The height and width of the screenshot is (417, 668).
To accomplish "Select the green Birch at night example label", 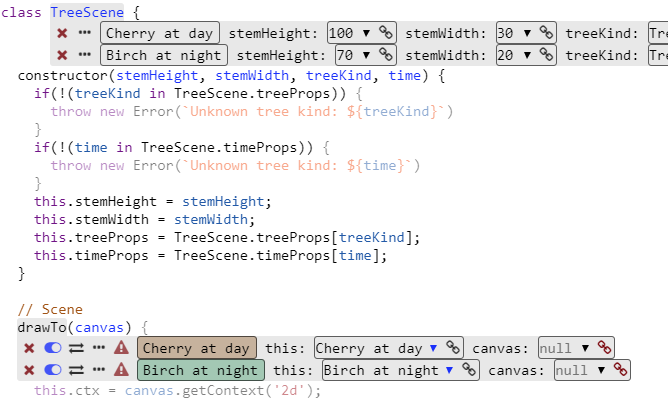I will [200, 370].
